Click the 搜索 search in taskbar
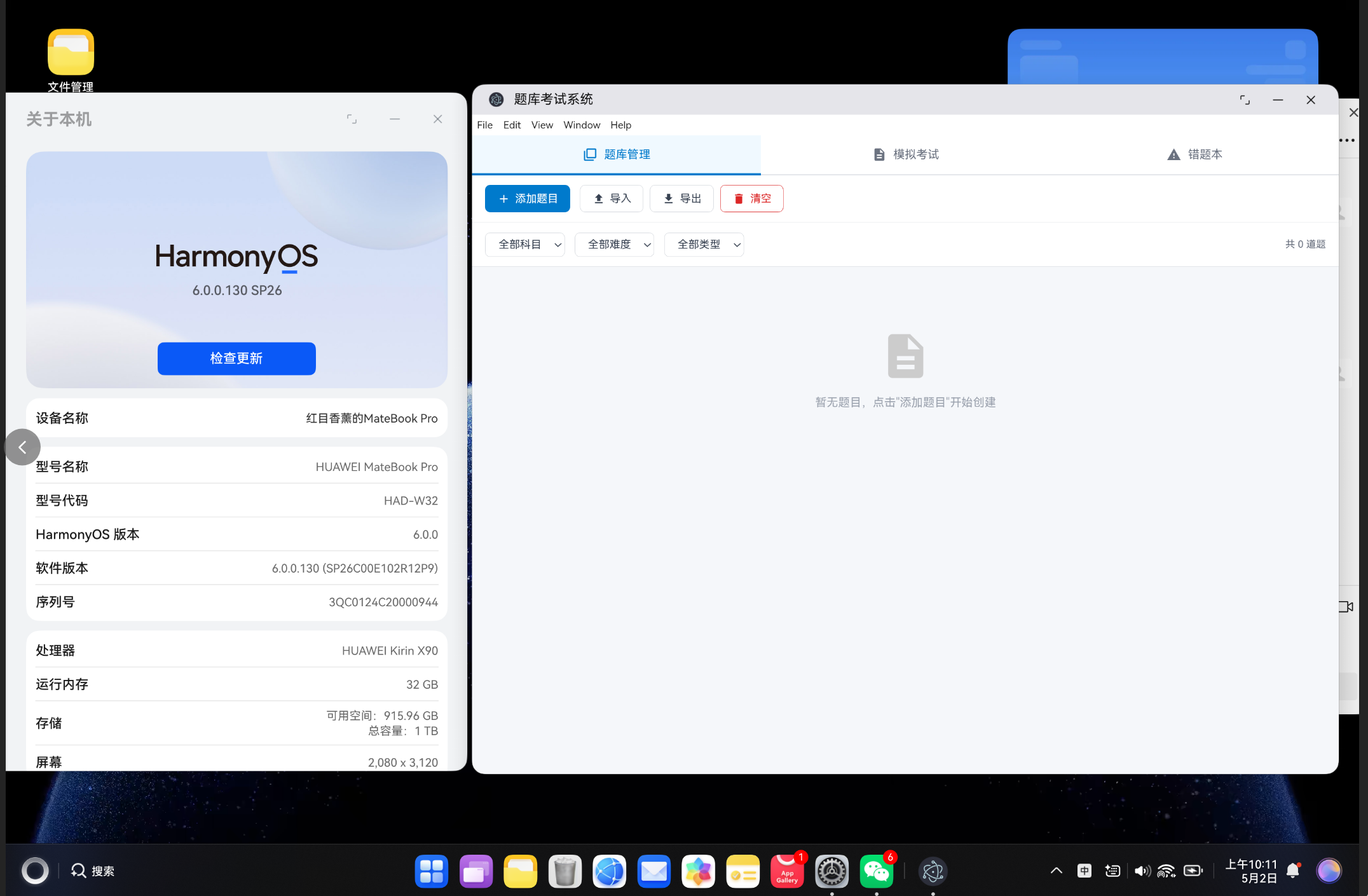Image resolution: width=1368 pixels, height=896 pixels. [93, 871]
